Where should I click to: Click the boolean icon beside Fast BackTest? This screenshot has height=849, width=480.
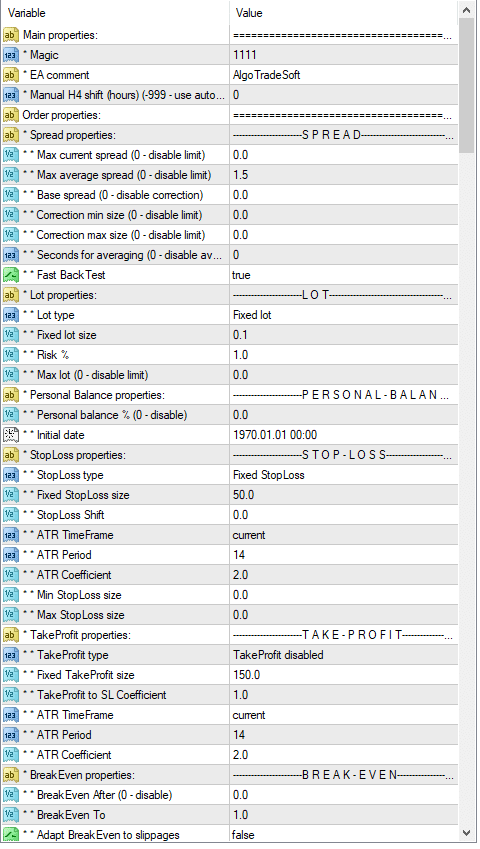coord(11,275)
